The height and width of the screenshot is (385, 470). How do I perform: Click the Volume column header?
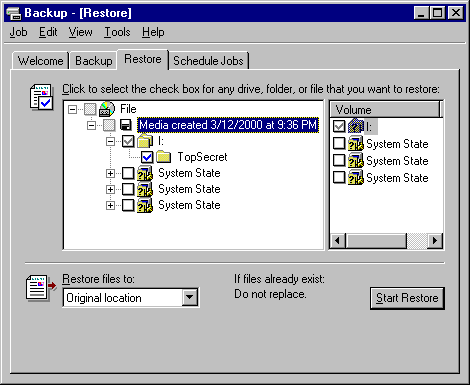(x=385, y=110)
